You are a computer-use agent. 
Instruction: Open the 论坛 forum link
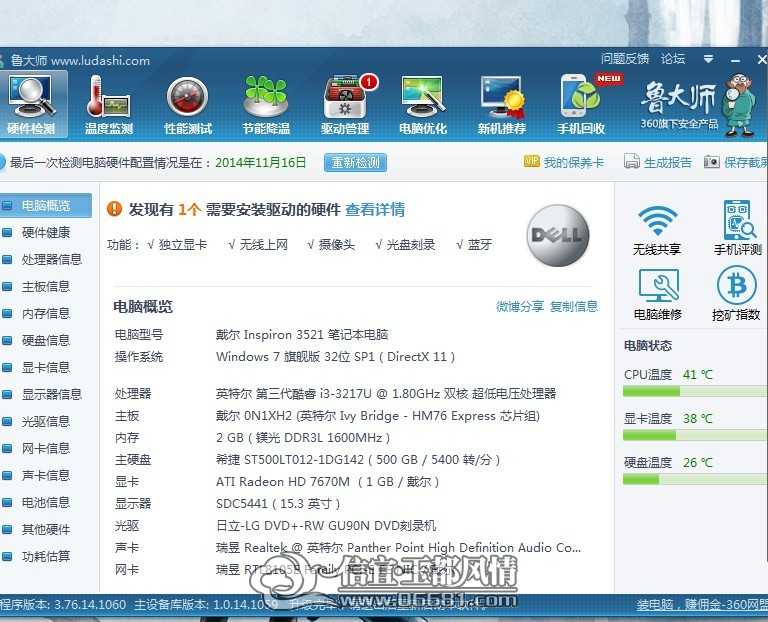point(672,59)
